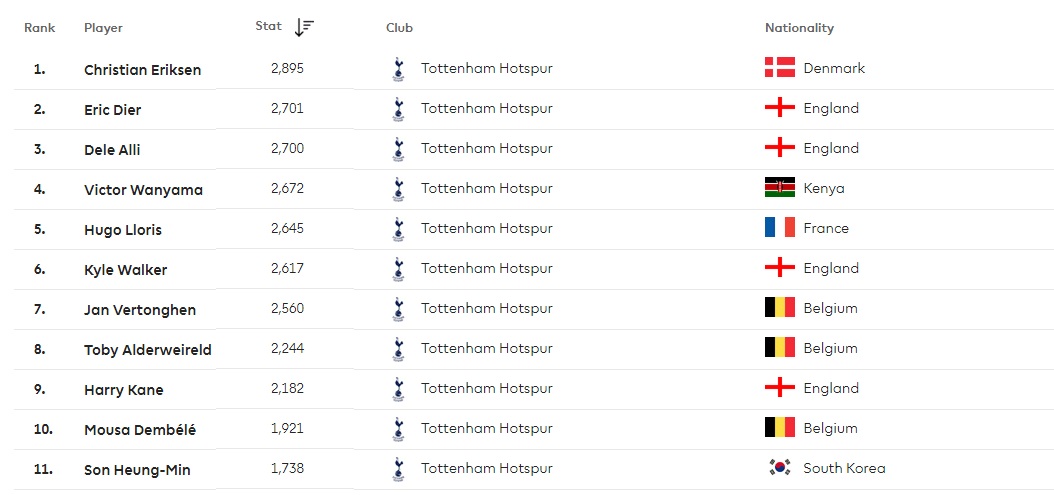Open Christian Eriksen player link
The height and width of the screenshot is (495, 1054).
142,70
